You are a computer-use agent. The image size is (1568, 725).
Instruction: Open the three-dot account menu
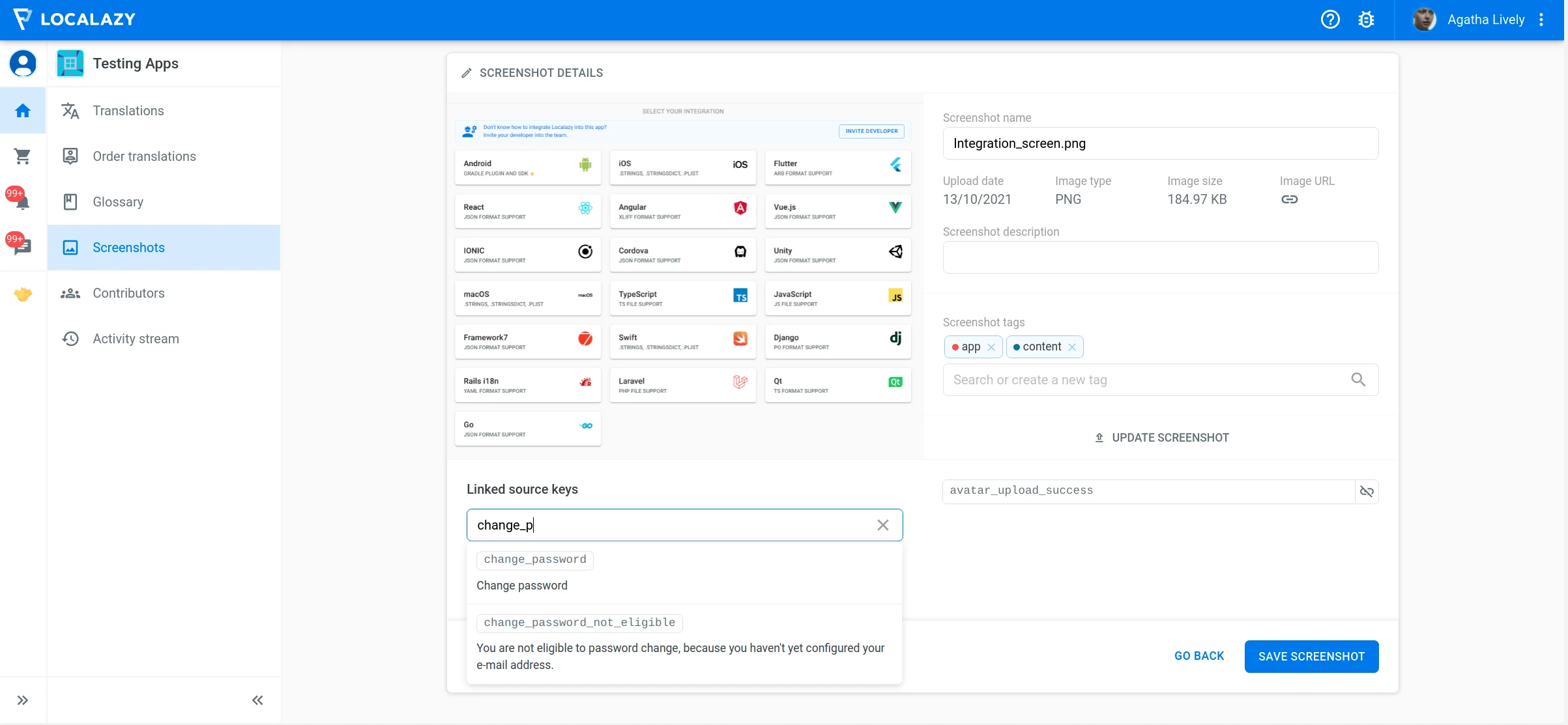[x=1541, y=20]
